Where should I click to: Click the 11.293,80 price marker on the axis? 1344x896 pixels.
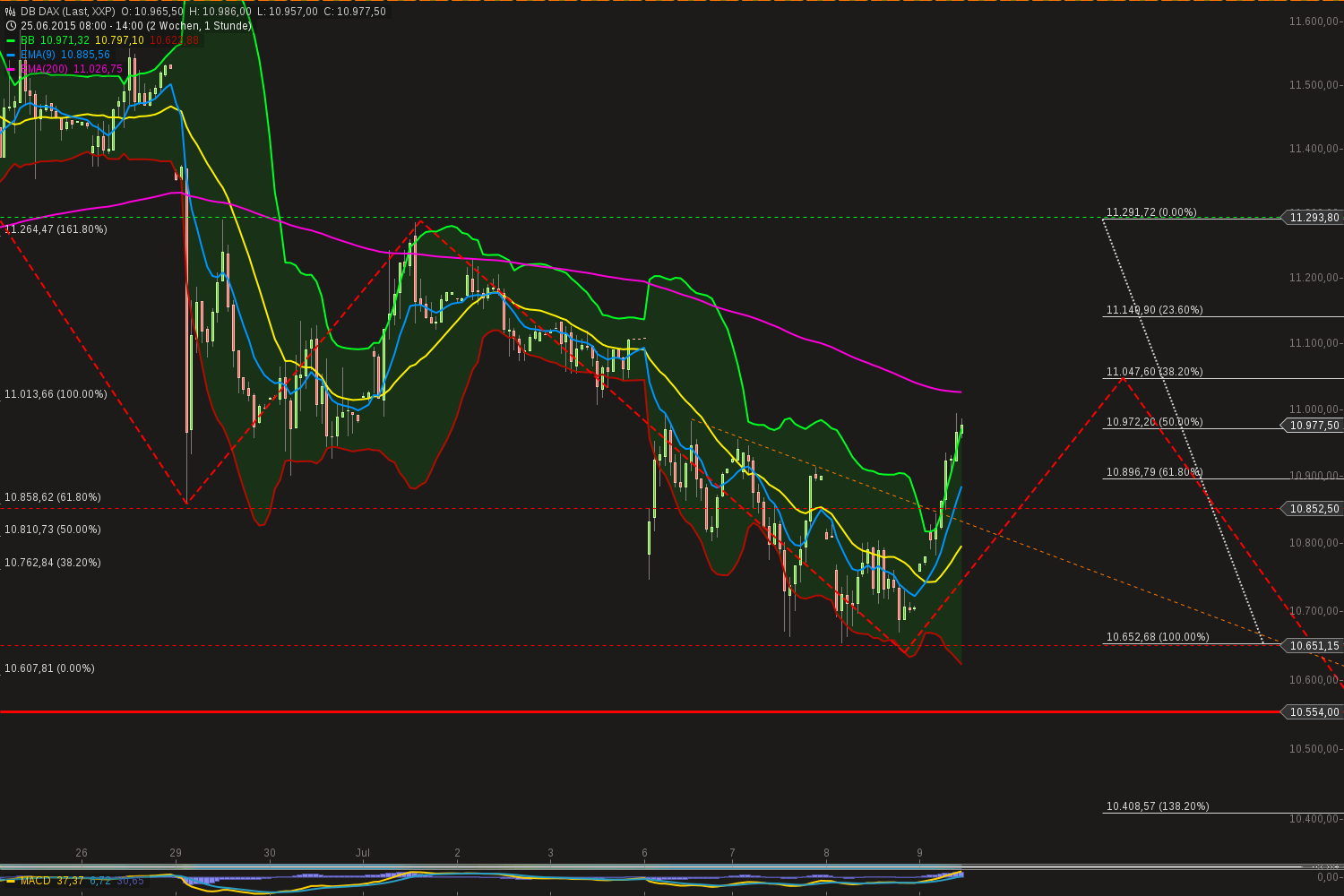click(1313, 218)
